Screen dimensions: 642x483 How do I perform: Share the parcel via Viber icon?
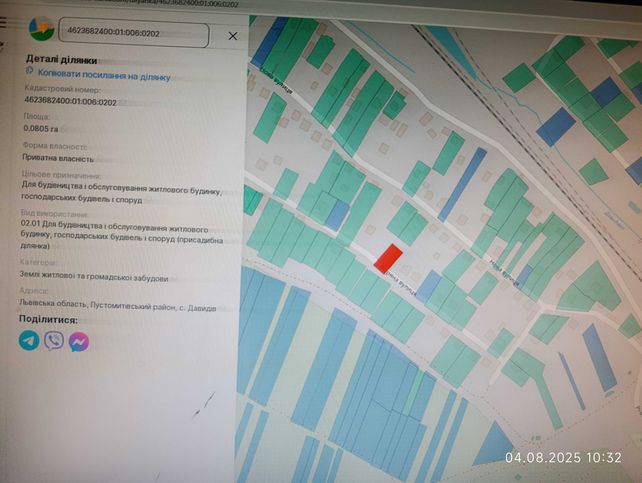click(54, 341)
